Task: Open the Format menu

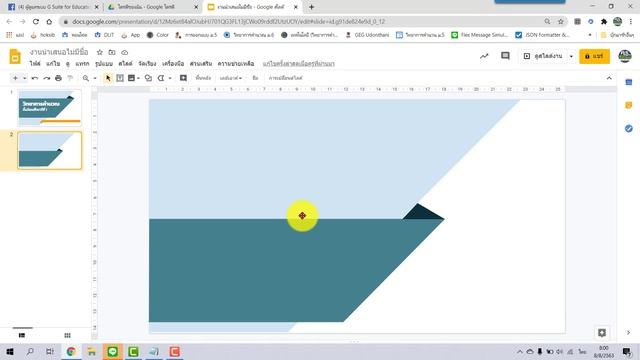Action: click(104, 64)
